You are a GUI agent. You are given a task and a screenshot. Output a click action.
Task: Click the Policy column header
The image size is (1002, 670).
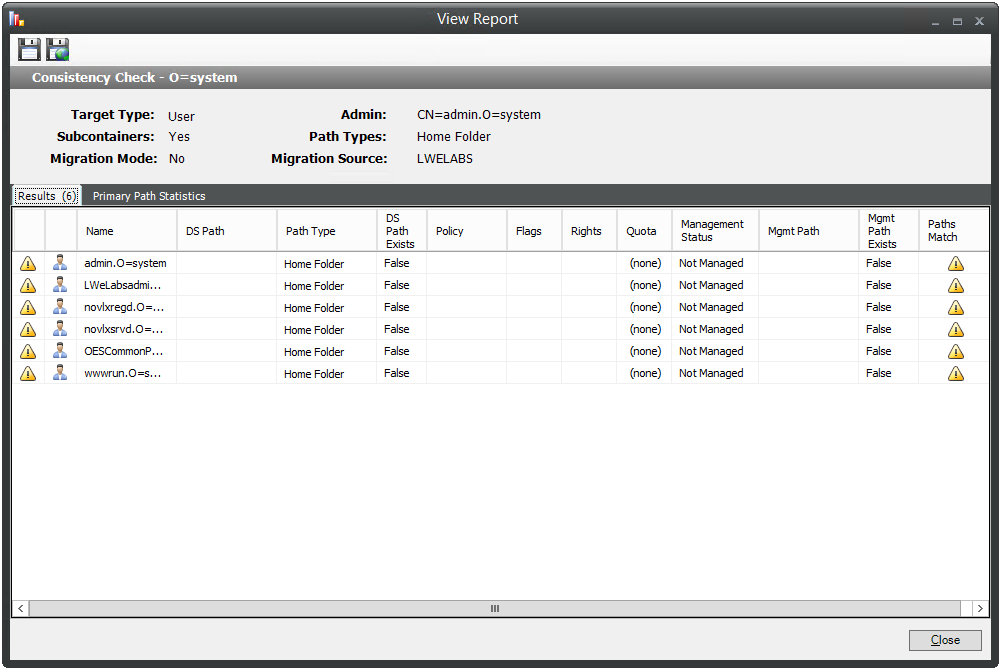click(466, 231)
